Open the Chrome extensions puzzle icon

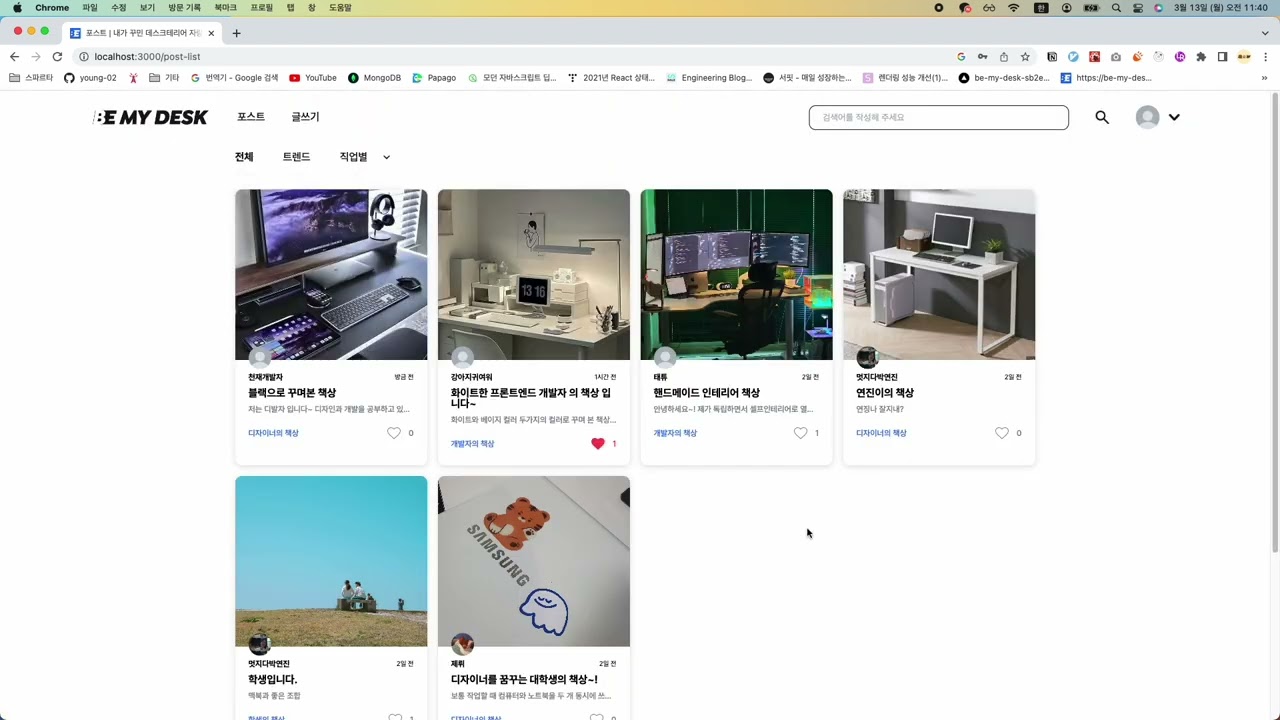(1201, 57)
